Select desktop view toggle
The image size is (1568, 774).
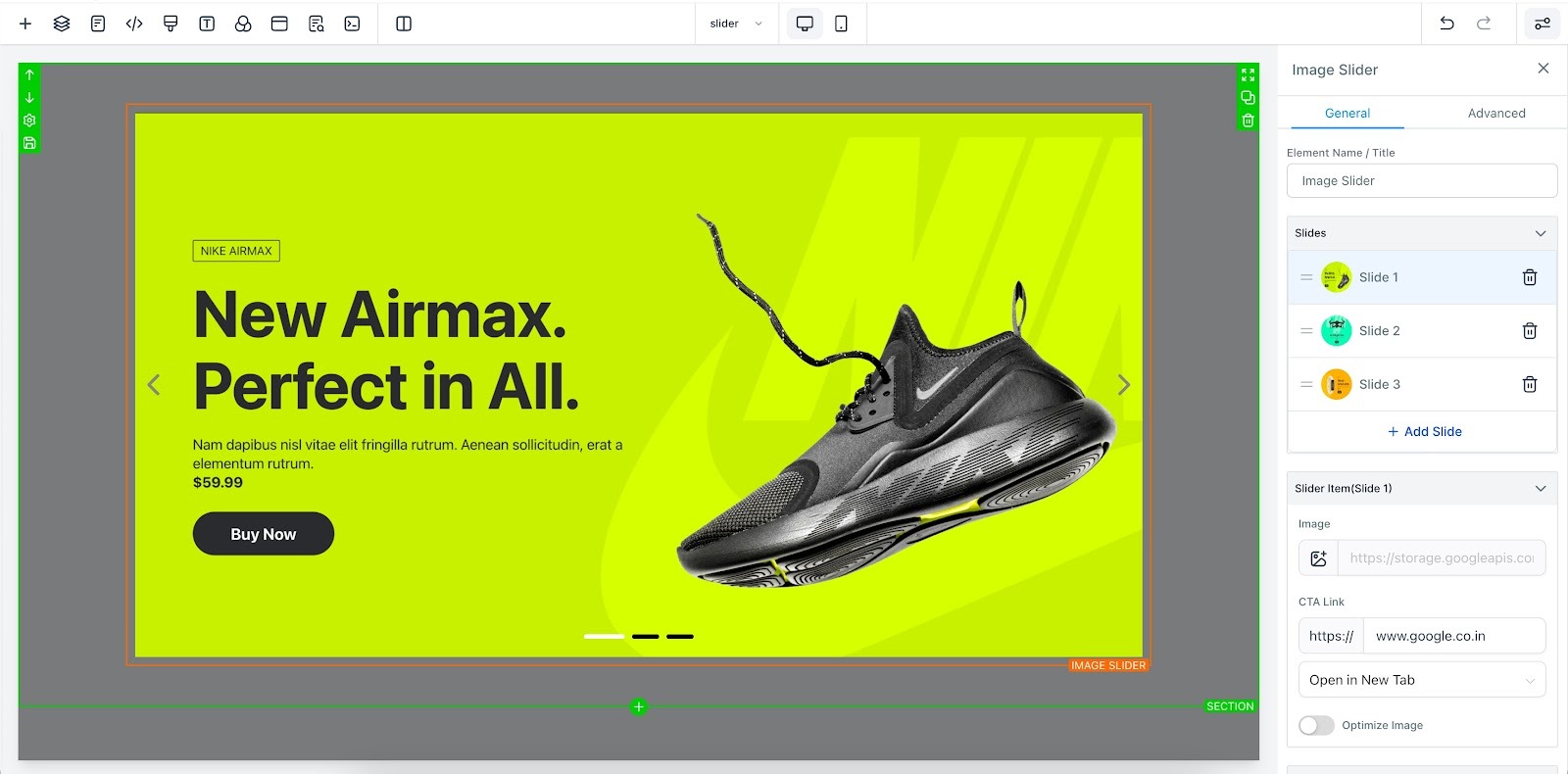tap(805, 24)
